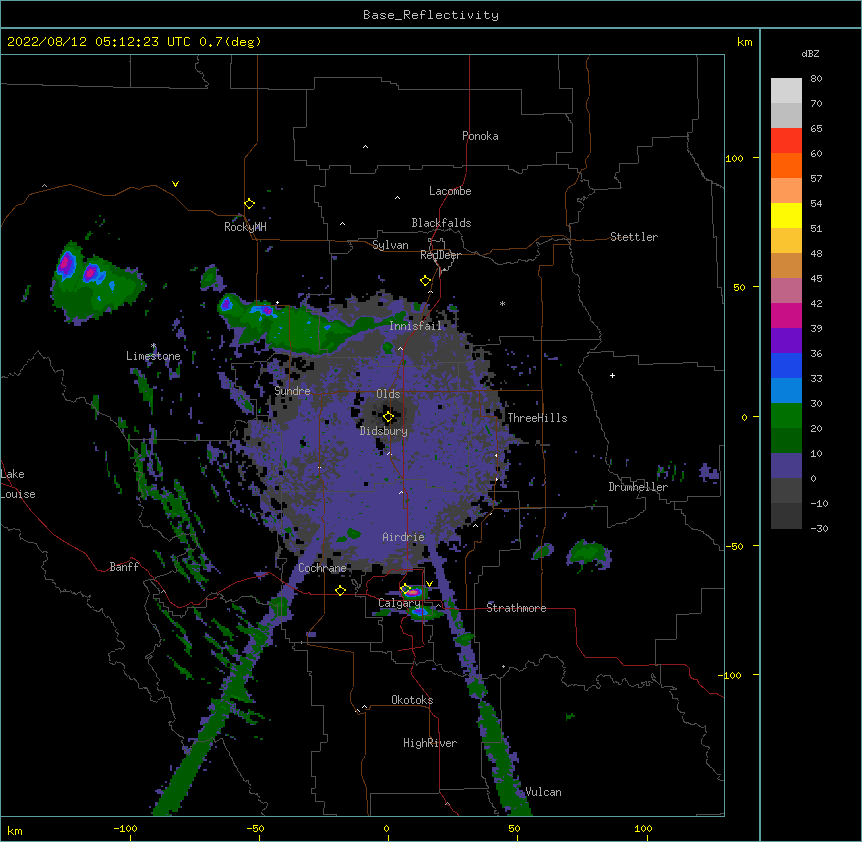Screen dimensions: 862x842
Task: Pick the dark green 10-20 dBZ legend color
Action: coord(786,441)
